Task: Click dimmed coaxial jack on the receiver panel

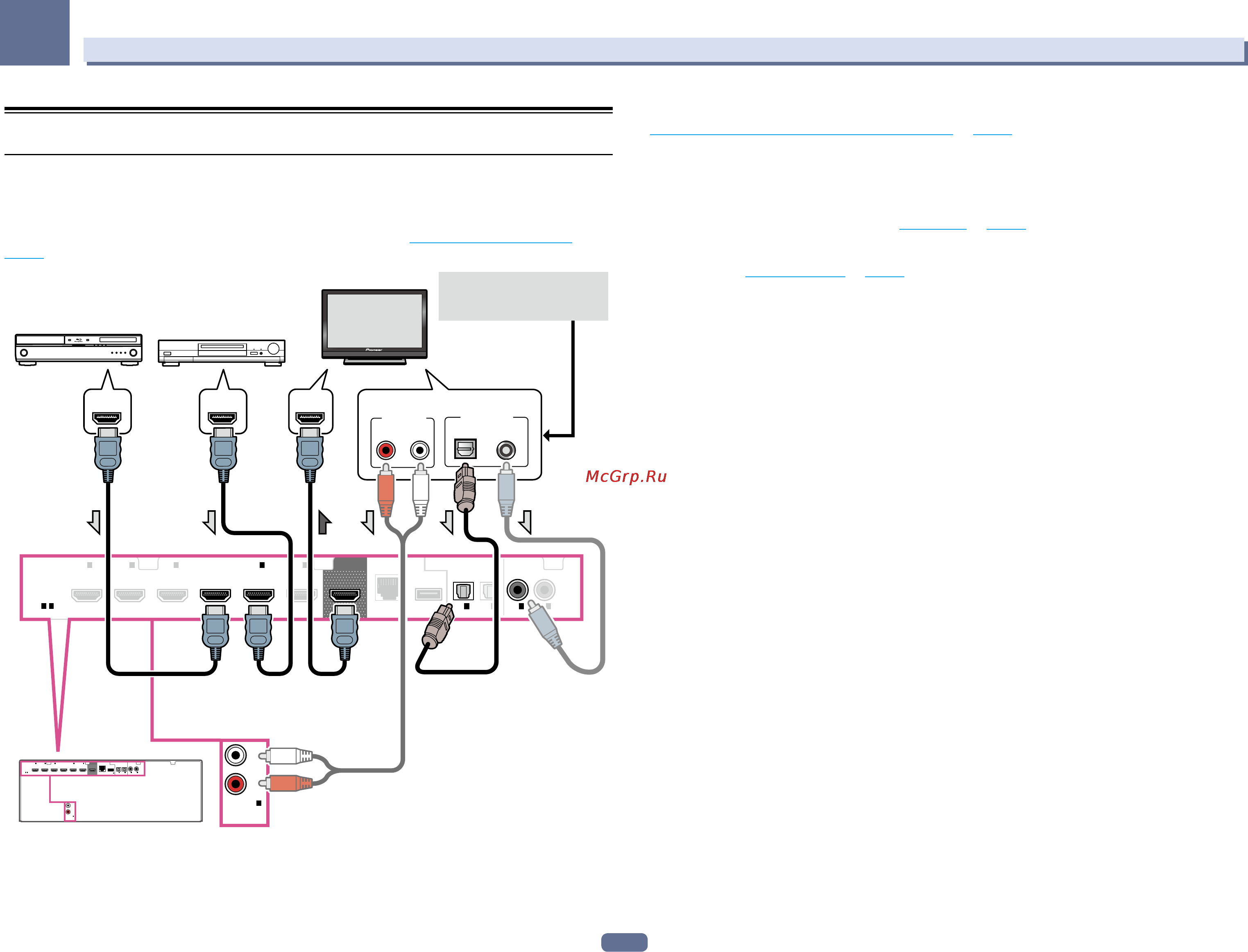Action: tap(545, 590)
